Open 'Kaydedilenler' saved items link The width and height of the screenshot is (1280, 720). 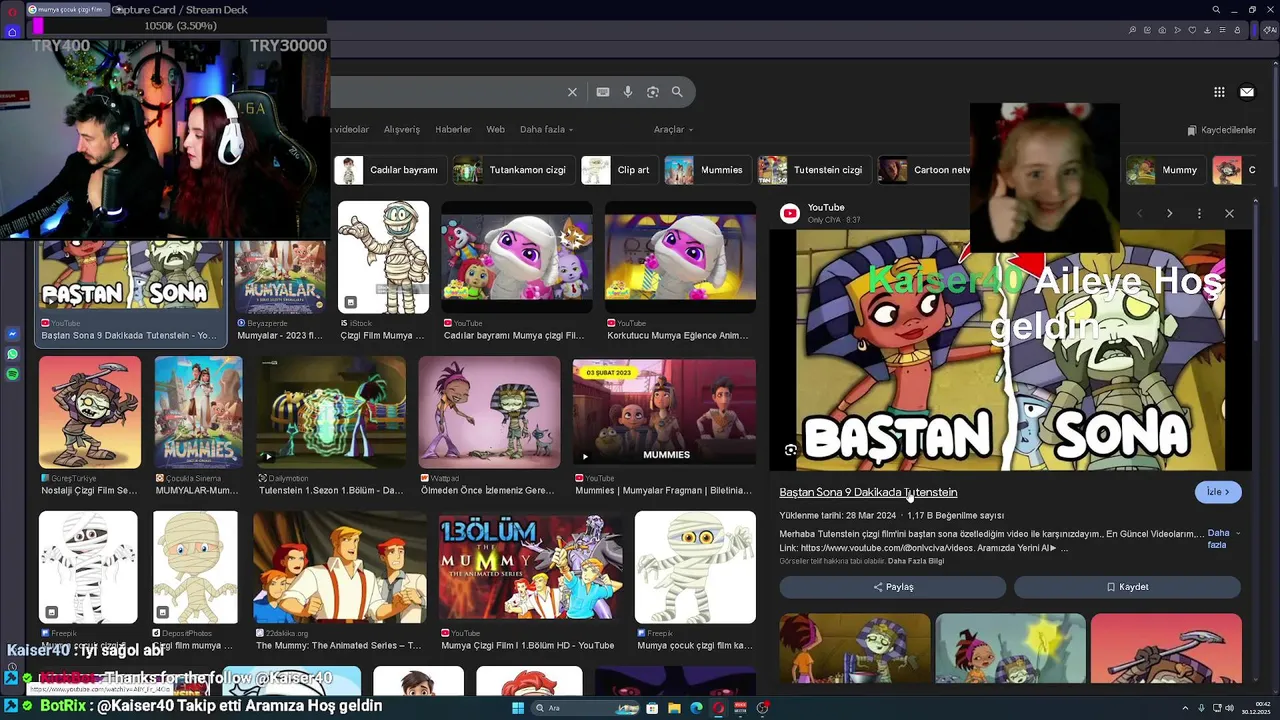click(1221, 130)
